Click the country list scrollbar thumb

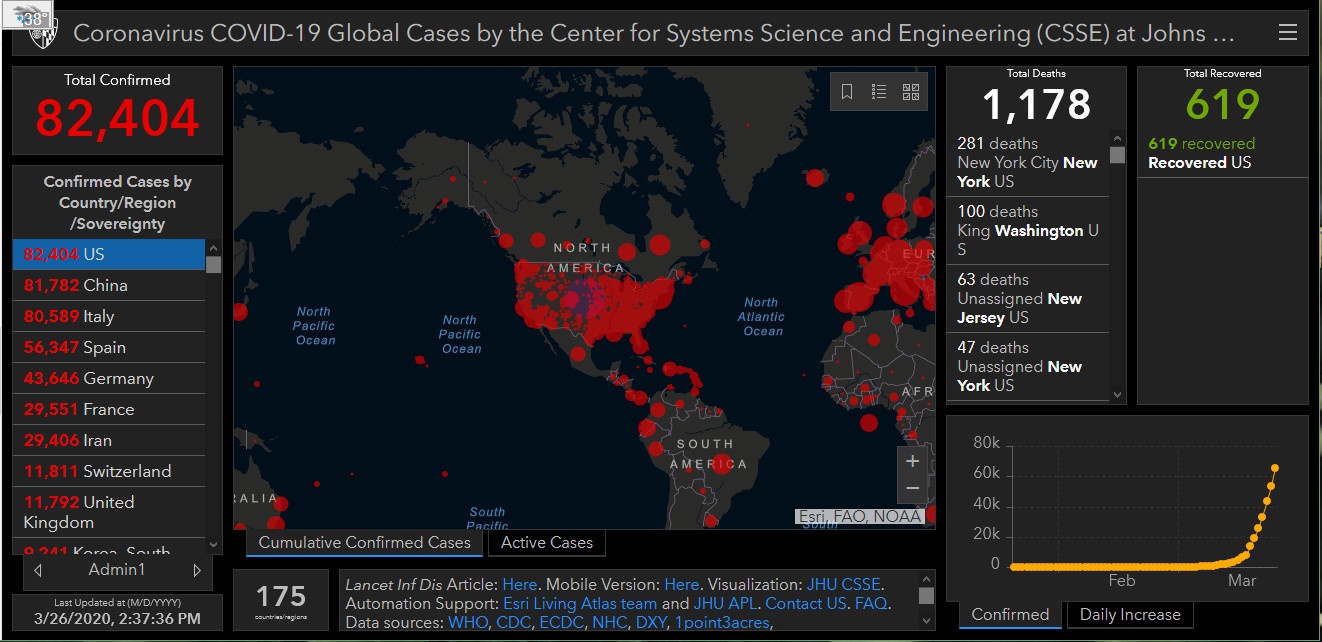213,264
